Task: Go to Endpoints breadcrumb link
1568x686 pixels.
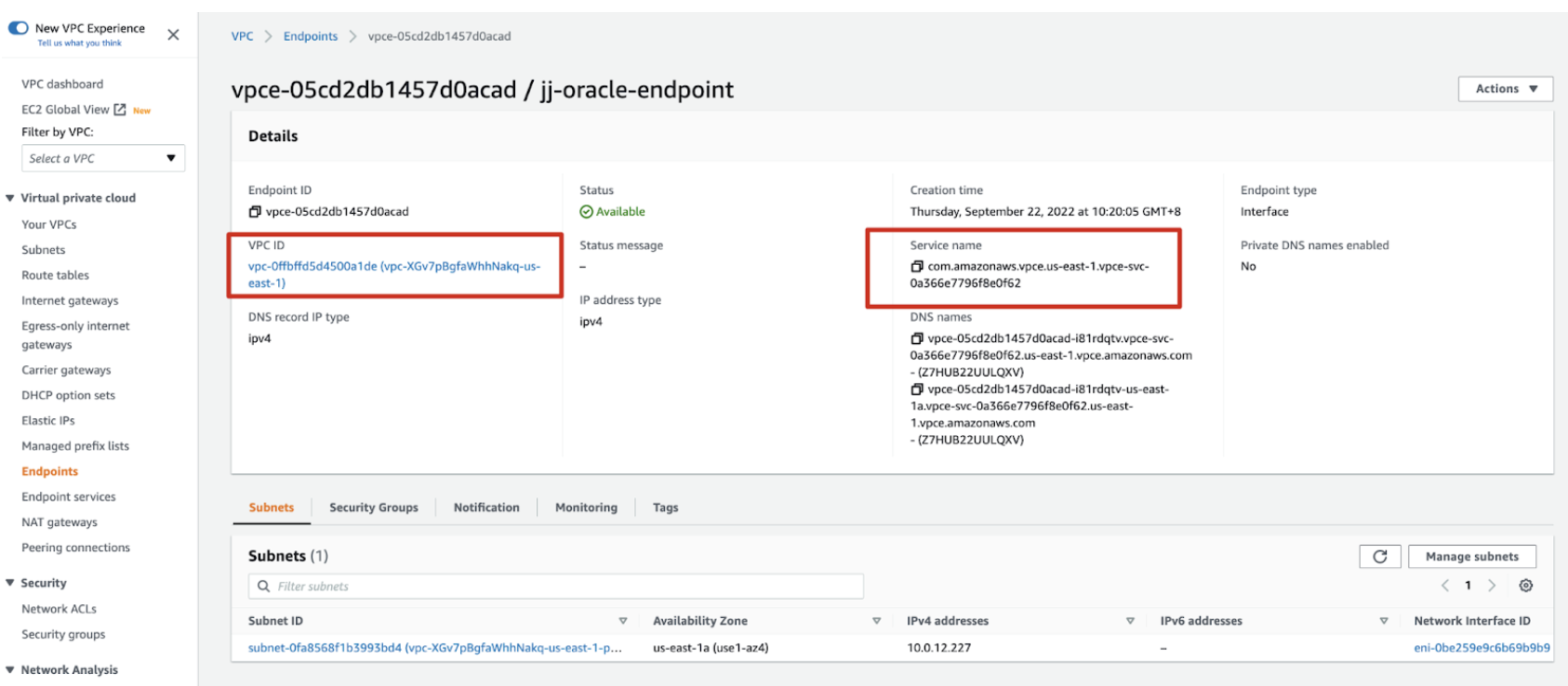Action: (x=311, y=36)
